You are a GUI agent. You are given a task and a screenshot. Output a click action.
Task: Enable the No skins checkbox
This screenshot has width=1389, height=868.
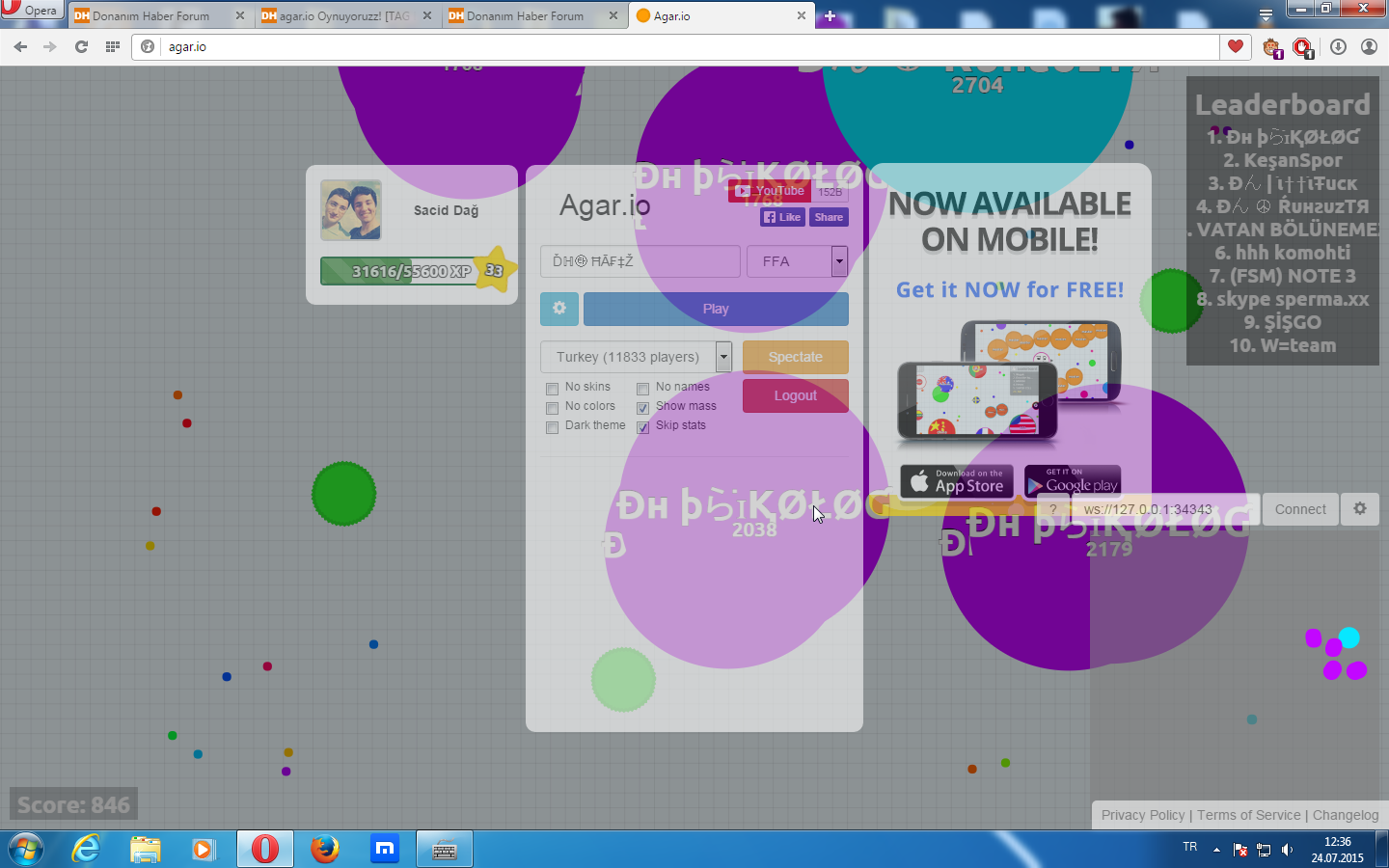coord(553,389)
